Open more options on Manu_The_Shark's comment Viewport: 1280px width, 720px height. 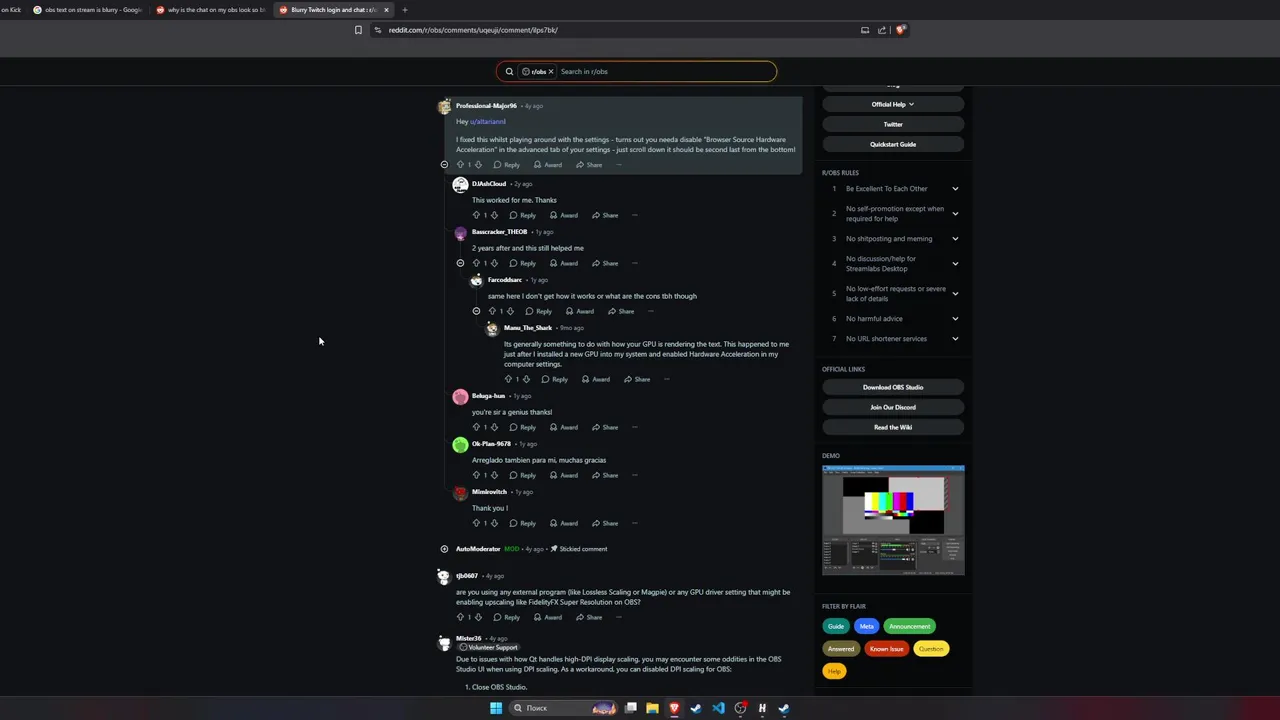666,379
